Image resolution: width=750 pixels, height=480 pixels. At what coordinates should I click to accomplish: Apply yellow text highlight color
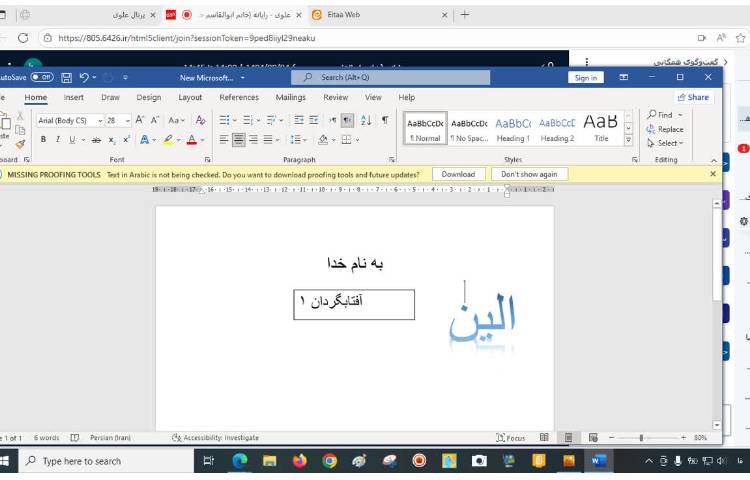tap(168, 140)
